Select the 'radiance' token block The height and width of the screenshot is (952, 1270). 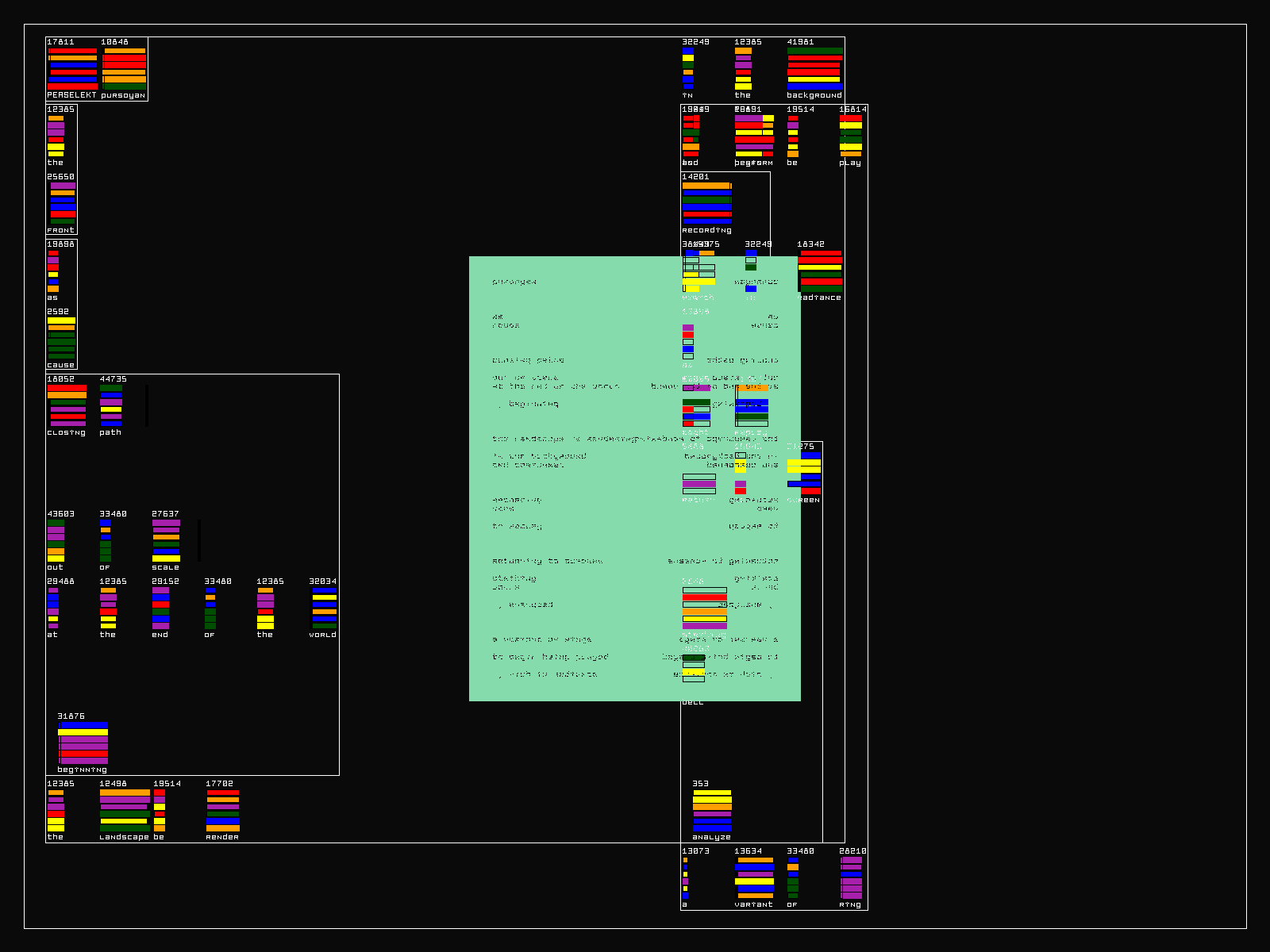[820, 271]
